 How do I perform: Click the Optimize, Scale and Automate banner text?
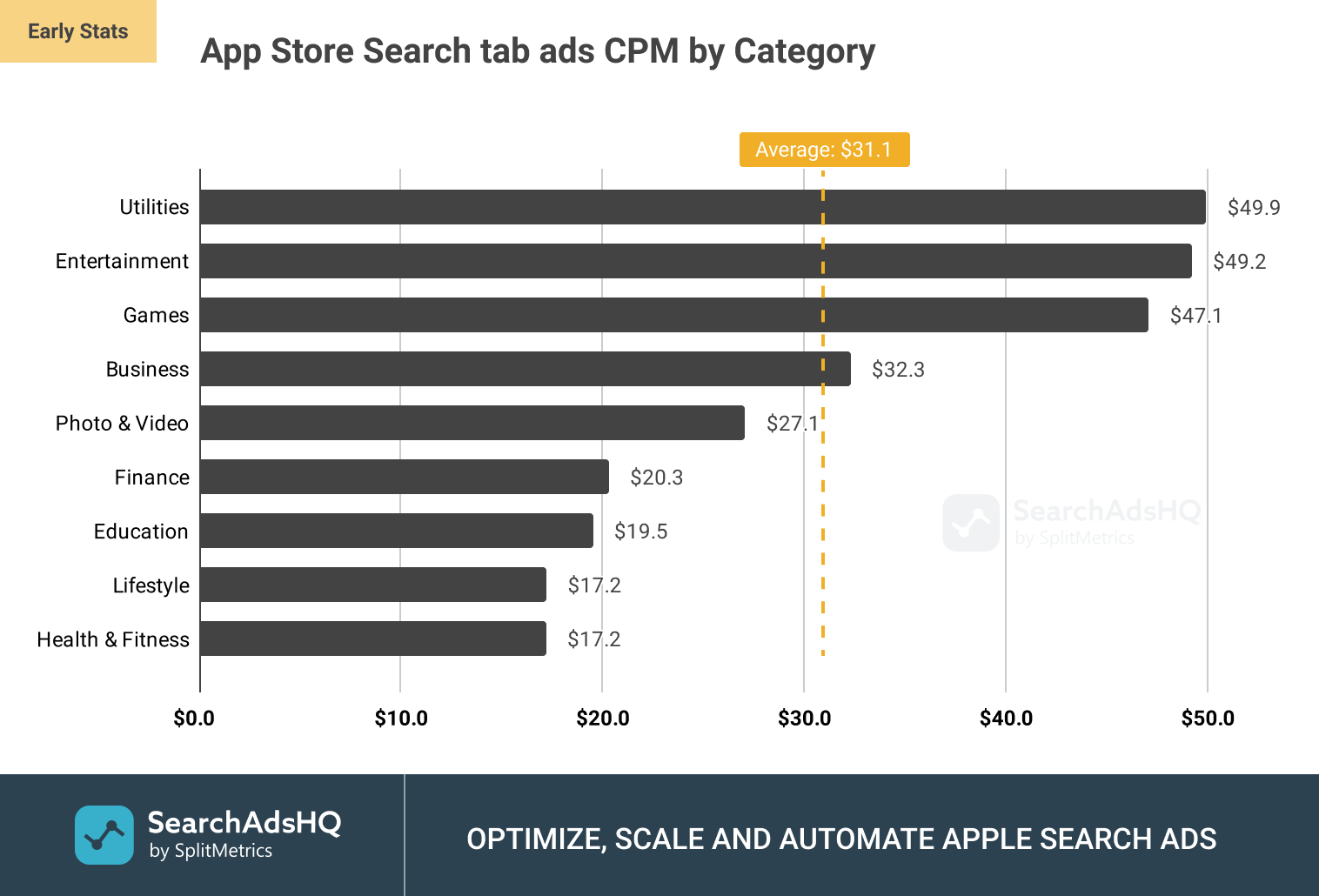tap(841, 839)
